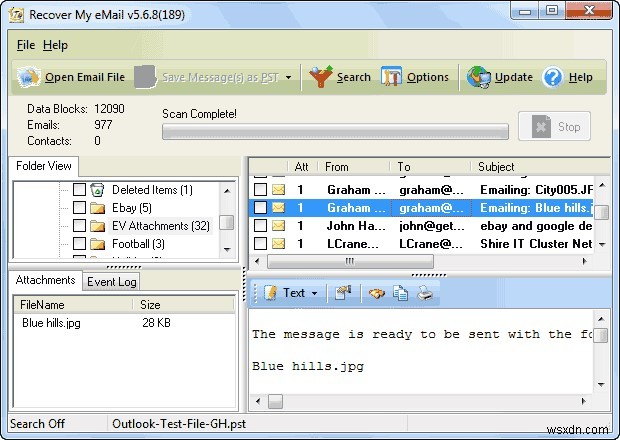Check the Football folder checkbox

coord(79,244)
